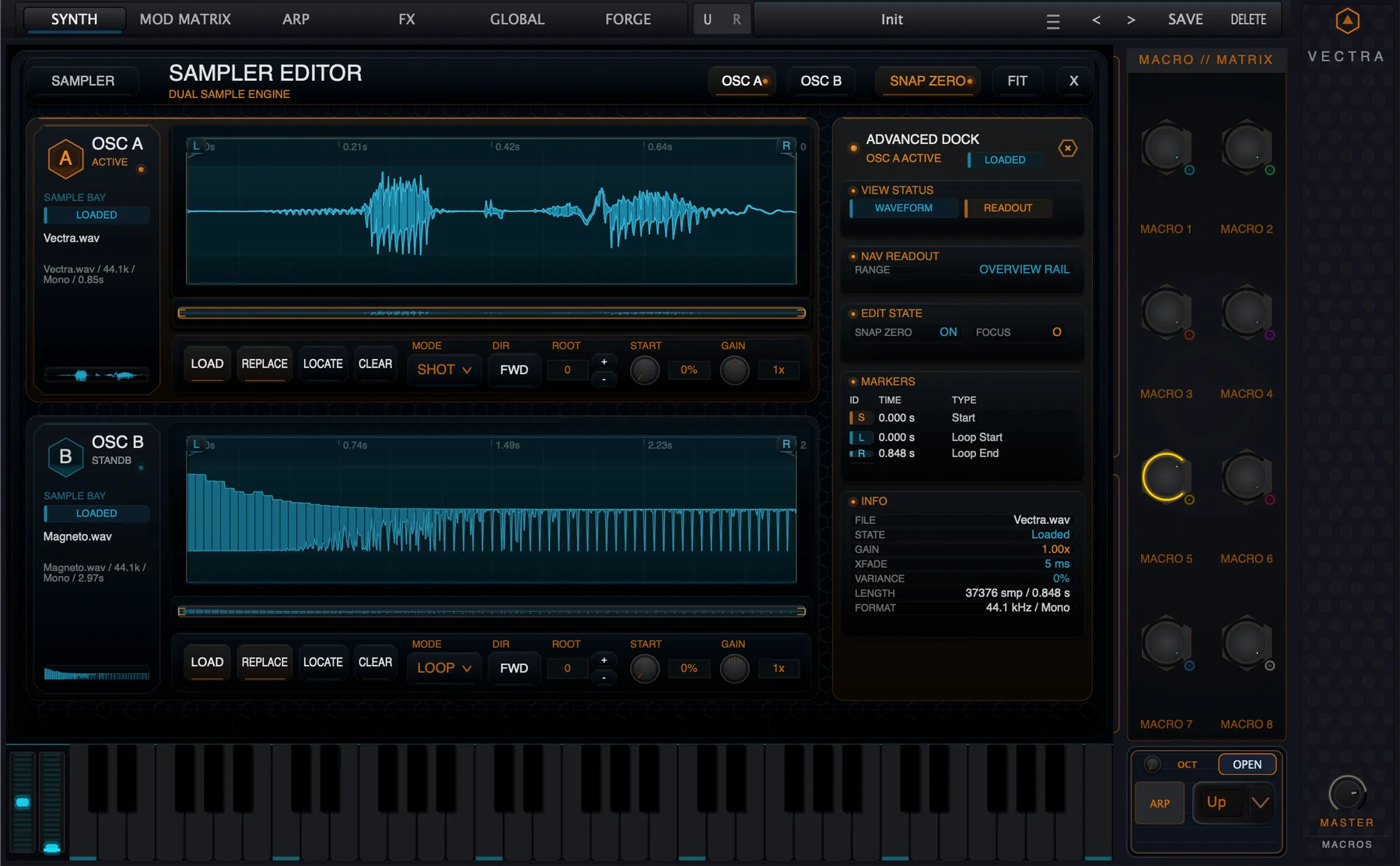
Task: Adjust the left keyboard pitch slider
Action: pyautogui.click(x=23, y=801)
